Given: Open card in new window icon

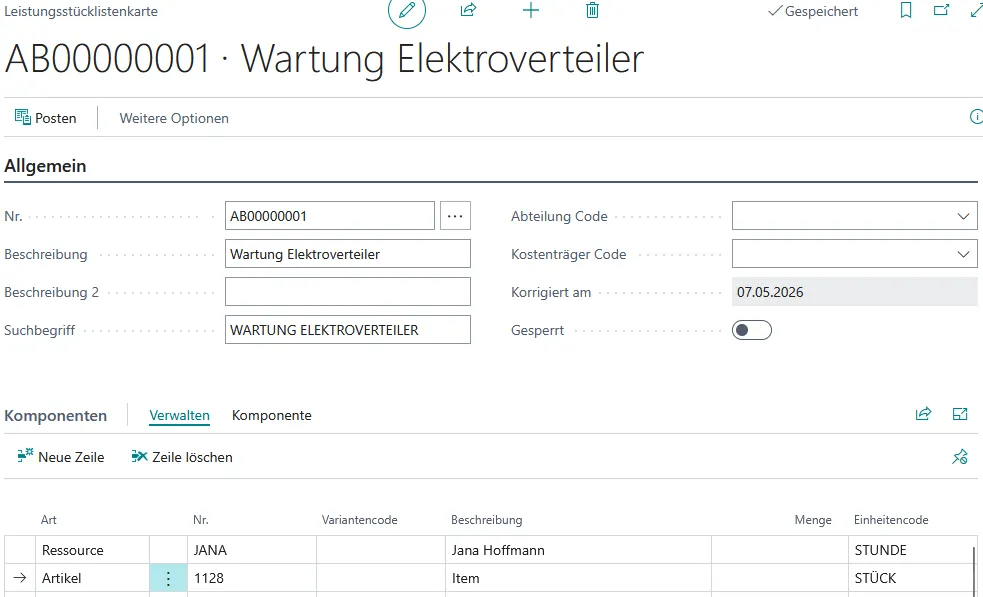Looking at the screenshot, I should pos(941,10).
